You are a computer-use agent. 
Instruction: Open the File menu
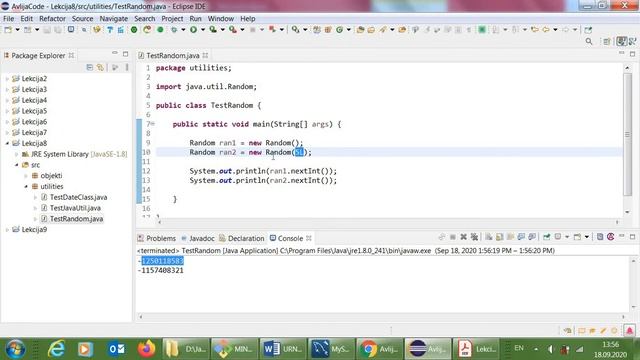coord(9,19)
